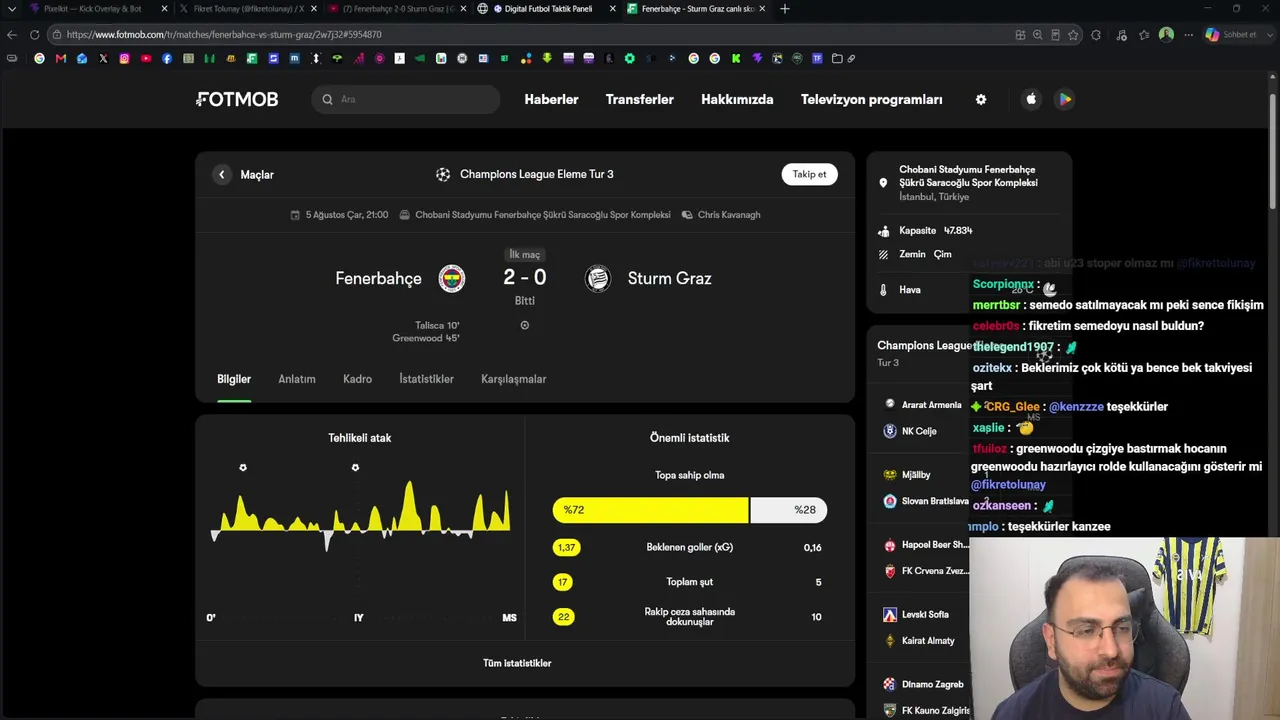Open the Facebook bookmark icon

[x=167, y=58]
